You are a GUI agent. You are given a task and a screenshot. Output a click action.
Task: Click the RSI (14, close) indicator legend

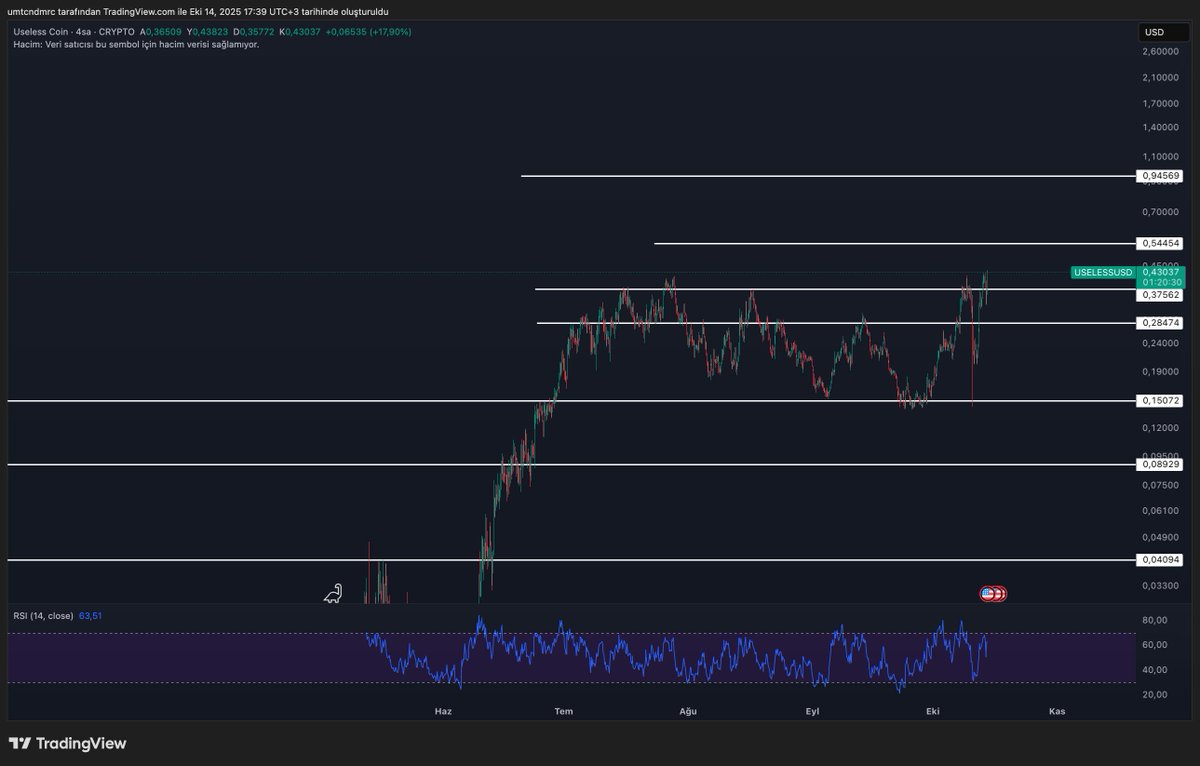[x=43, y=616]
